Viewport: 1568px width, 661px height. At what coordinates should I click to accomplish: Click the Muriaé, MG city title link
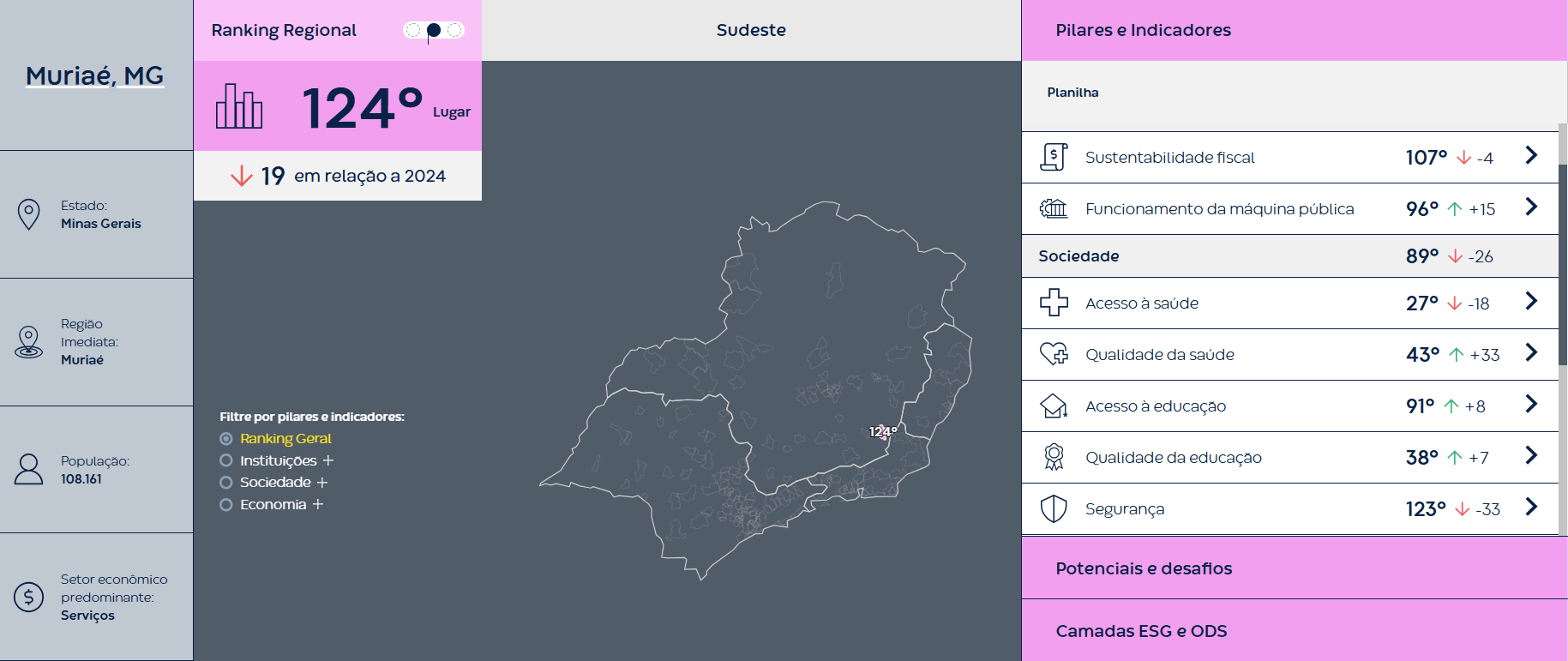point(94,75)
